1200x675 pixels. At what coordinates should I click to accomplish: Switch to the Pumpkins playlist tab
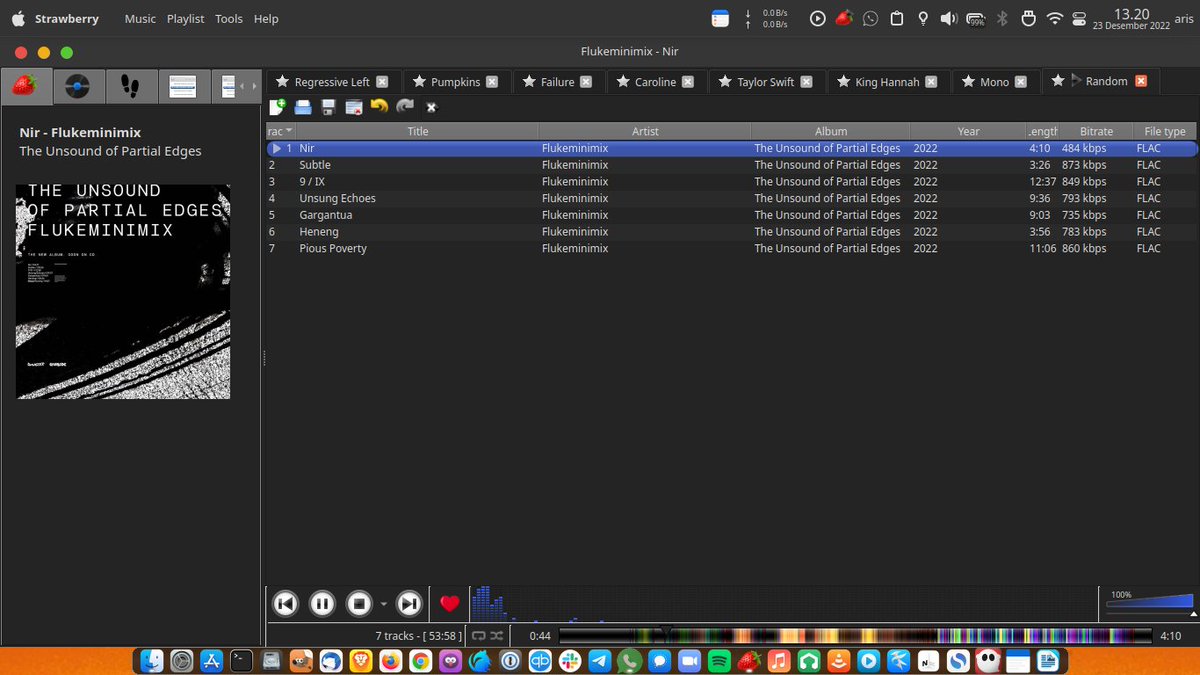click(456, 82)
